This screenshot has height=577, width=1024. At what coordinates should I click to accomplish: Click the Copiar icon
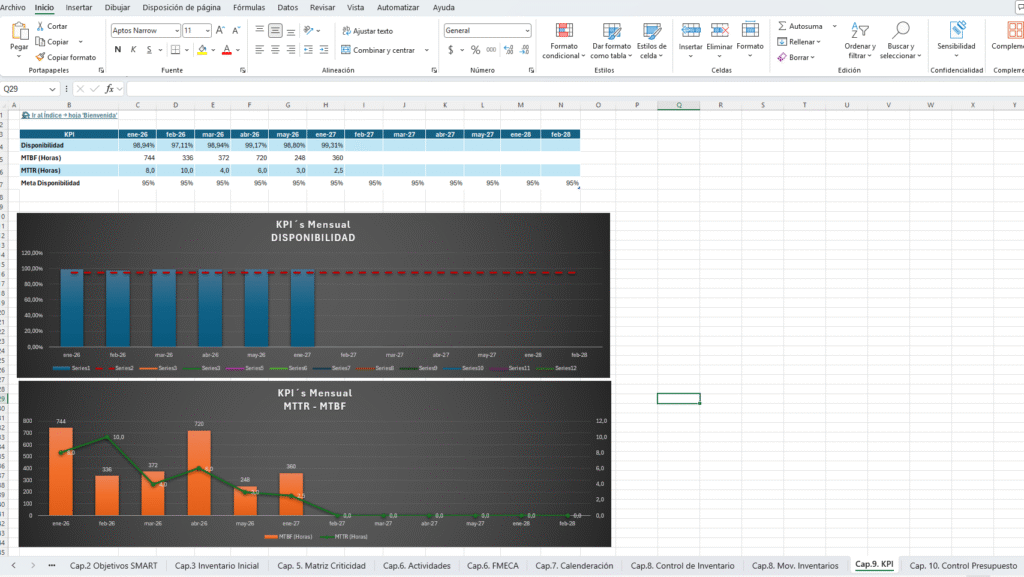40,42
